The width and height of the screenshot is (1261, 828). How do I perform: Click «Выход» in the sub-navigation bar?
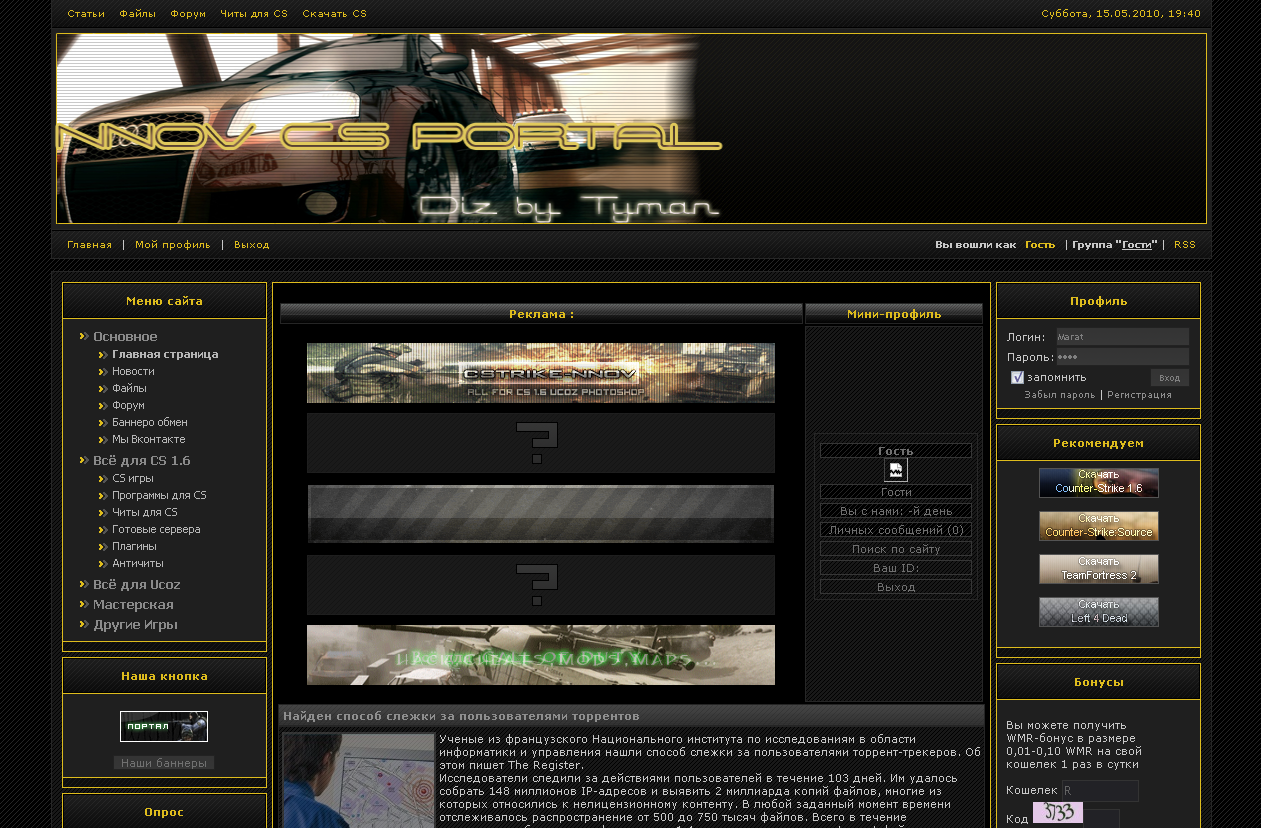click(252, 245)
